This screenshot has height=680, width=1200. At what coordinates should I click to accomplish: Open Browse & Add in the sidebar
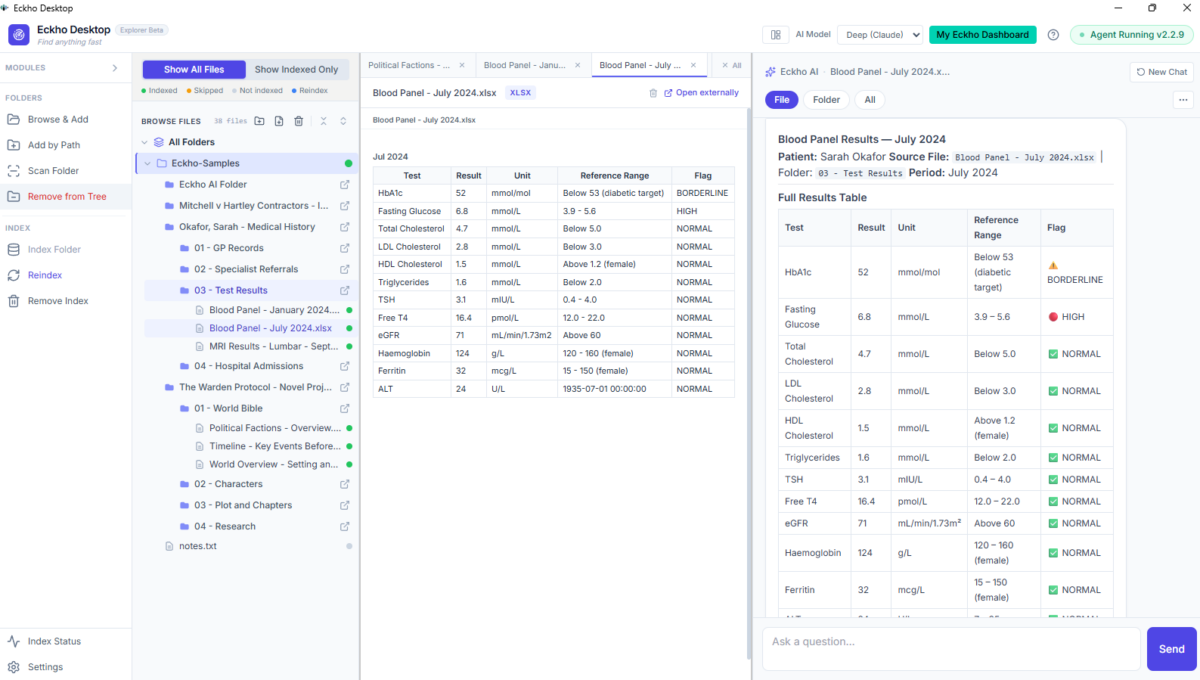pyautogui.click(x=58, y=119)
